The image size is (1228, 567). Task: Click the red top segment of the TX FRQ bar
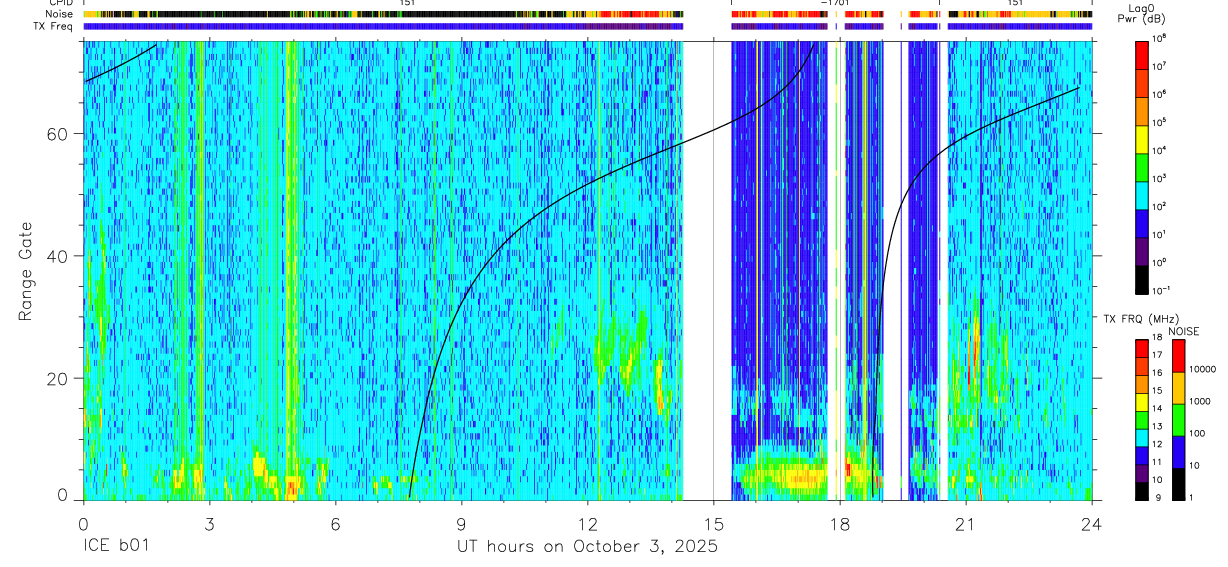1142,349
